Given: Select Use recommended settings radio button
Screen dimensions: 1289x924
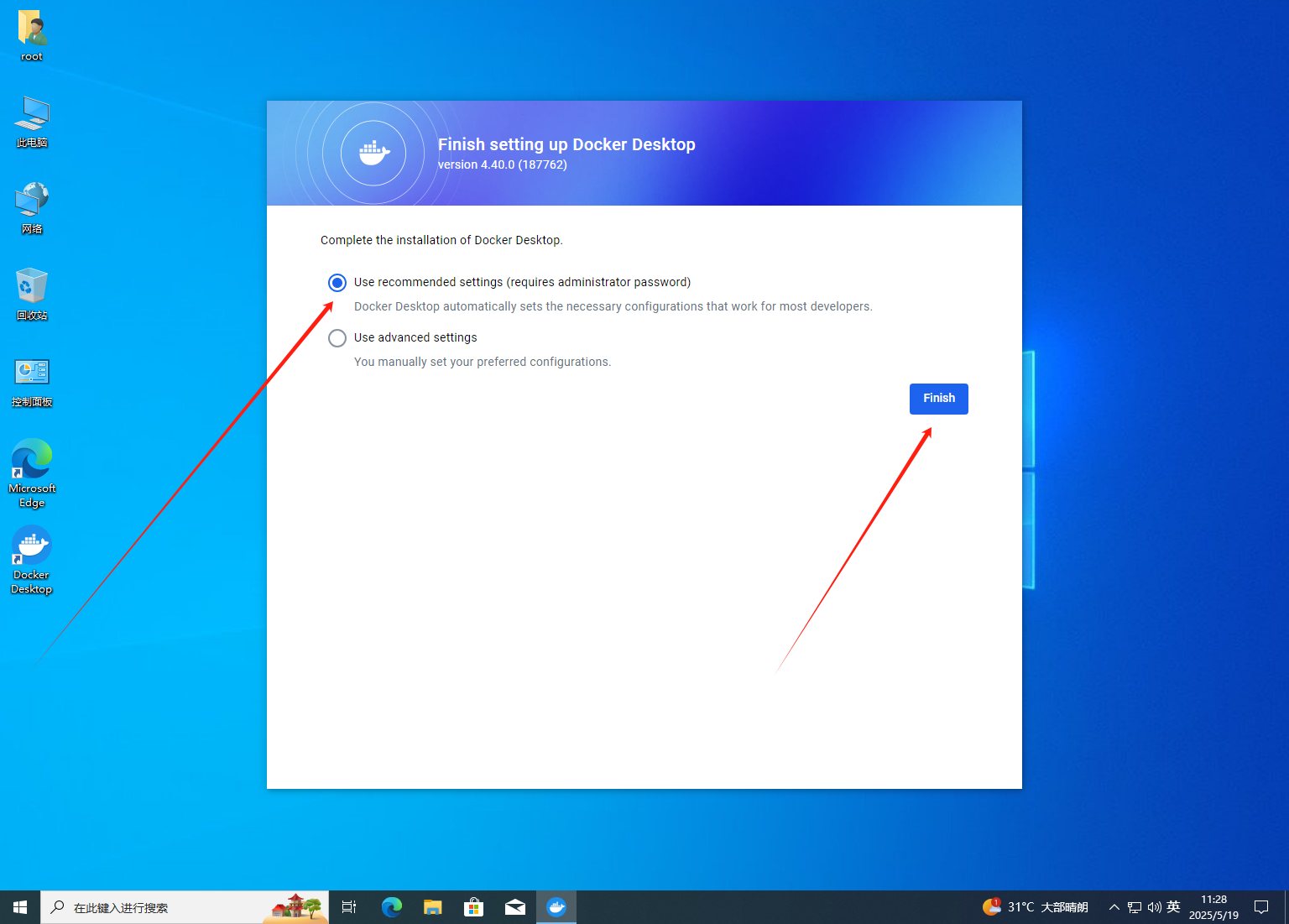Looking at the screenshot, I should 337,283.
